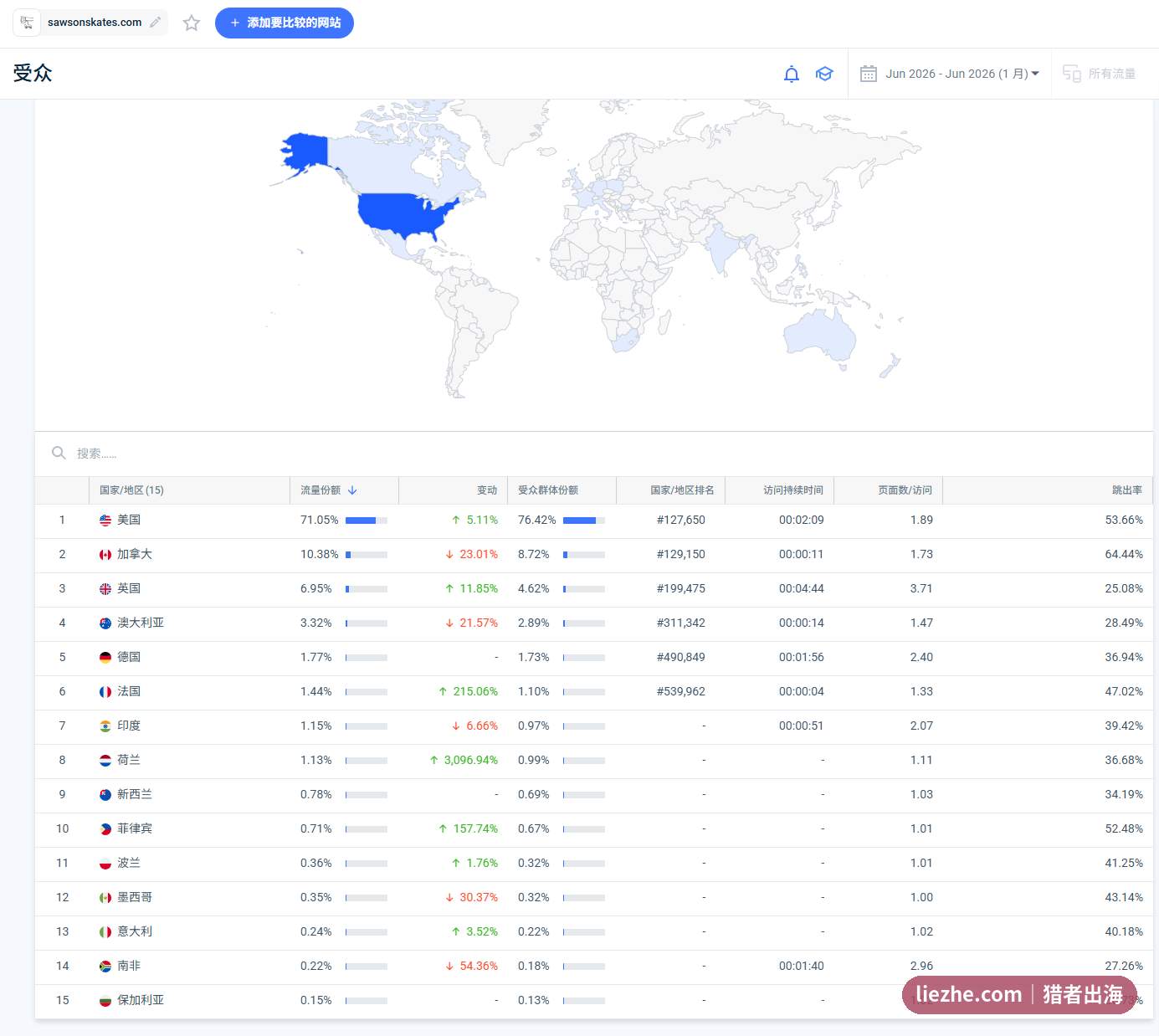Screen dimensions: 1159x1036
Task: Click the sawsonskates.com site favicon
Action: coord(27,23)
